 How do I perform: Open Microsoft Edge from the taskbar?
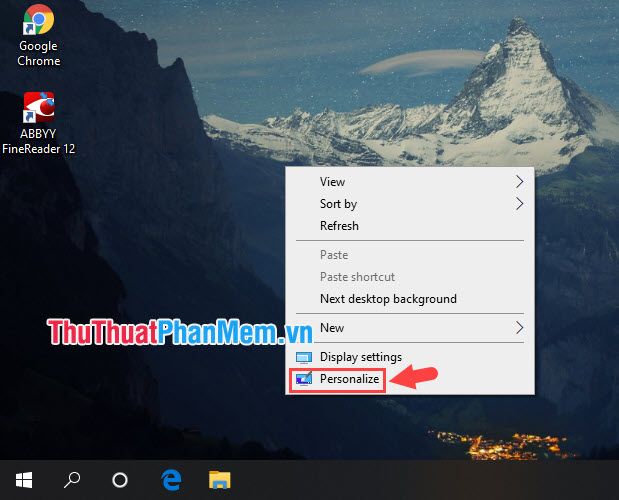click(171, 480)
